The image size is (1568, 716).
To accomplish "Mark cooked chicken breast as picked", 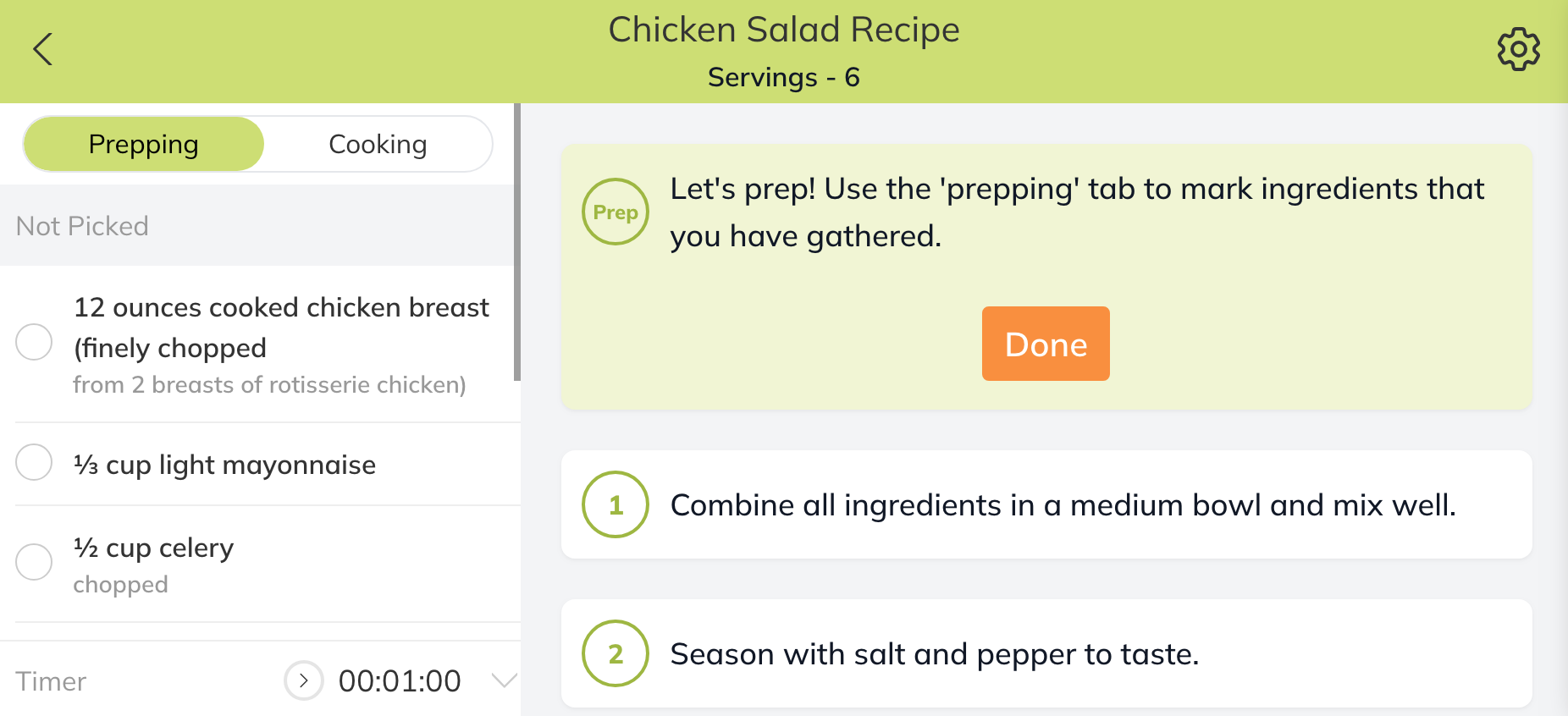I will tap(35, 342).
